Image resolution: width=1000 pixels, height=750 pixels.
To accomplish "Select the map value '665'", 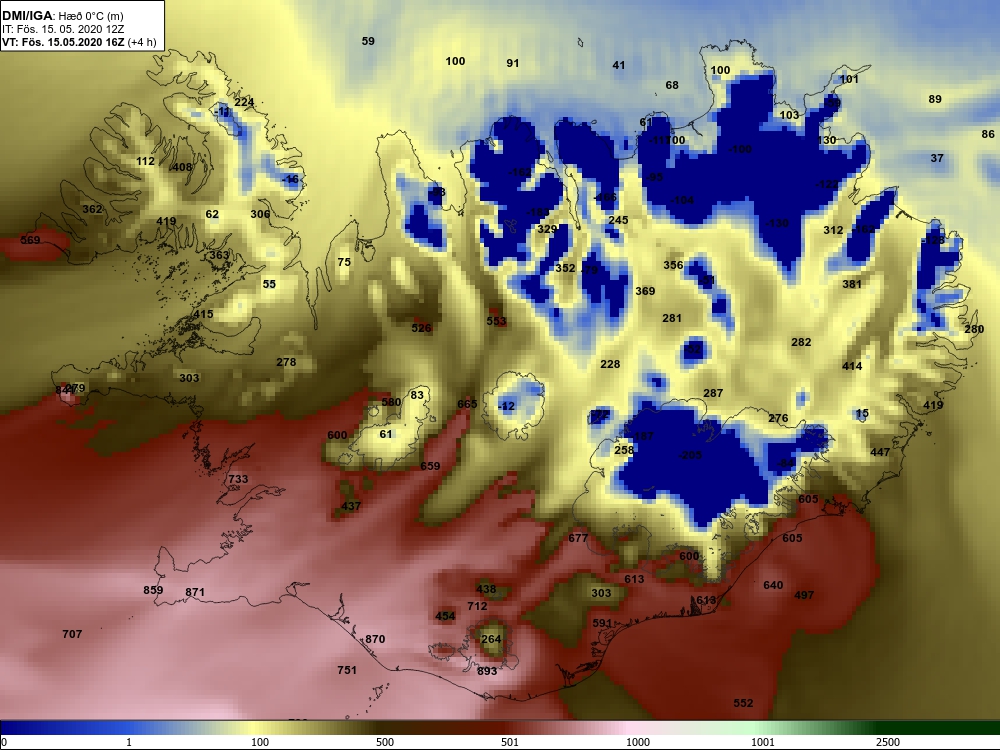I will tap(467, 404).
